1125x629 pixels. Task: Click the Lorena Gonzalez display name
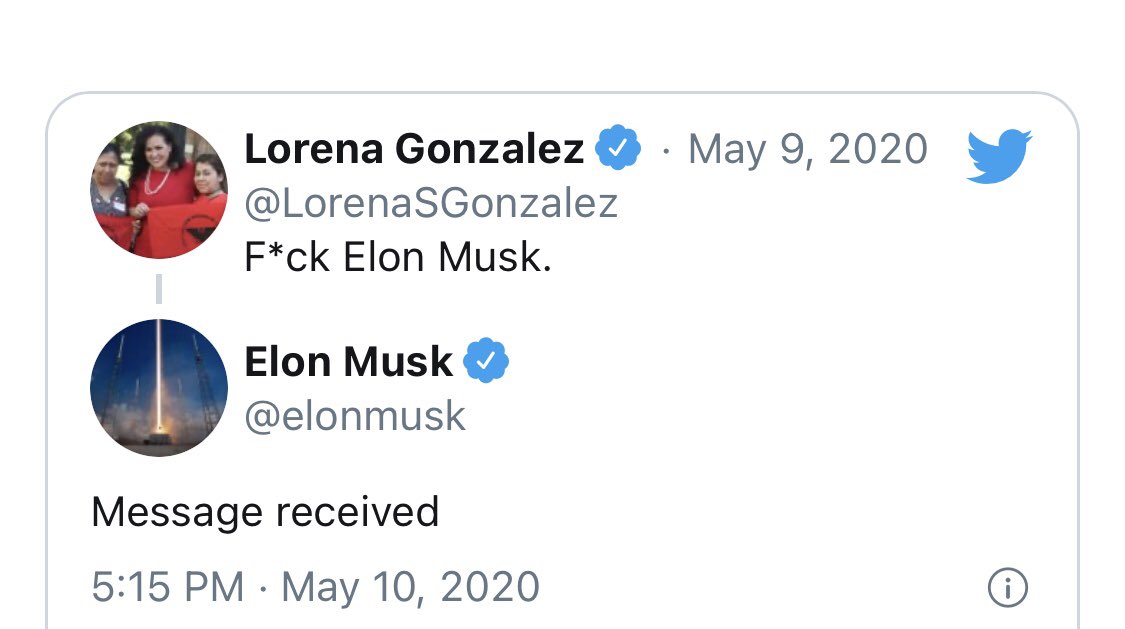[x=414, y=150]
